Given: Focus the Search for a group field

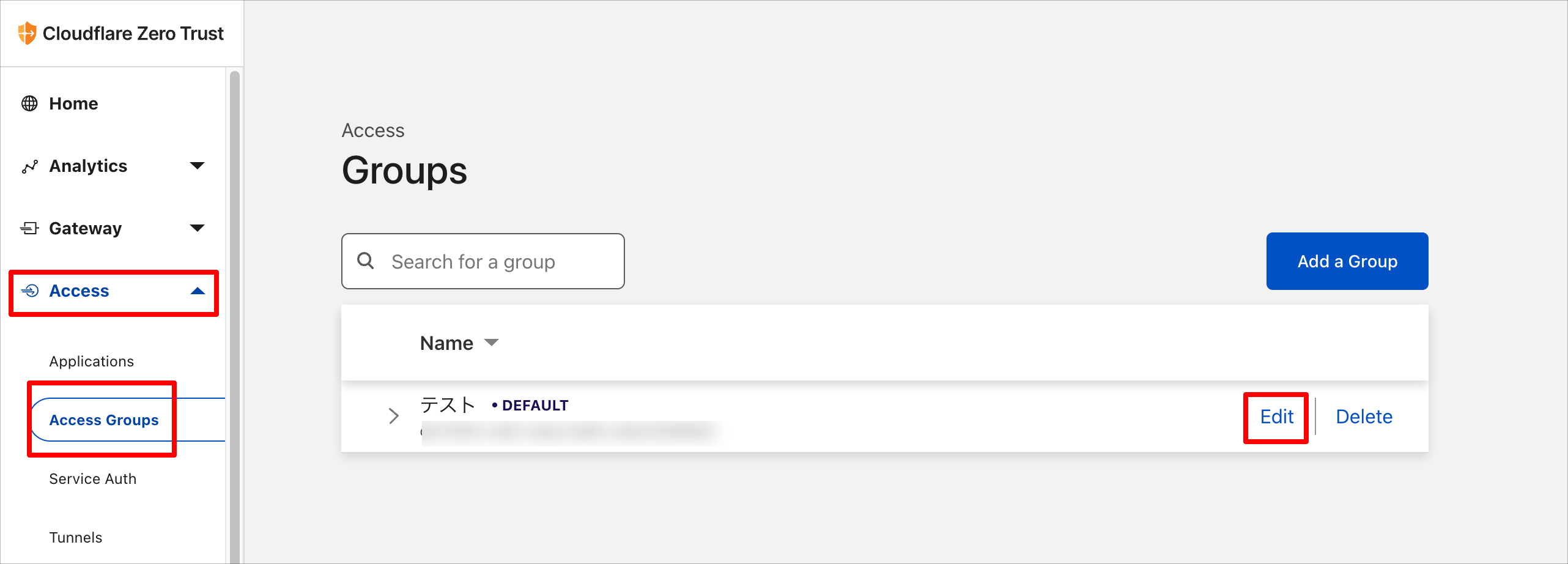Looking at the screenshot, I should [483, 261].
